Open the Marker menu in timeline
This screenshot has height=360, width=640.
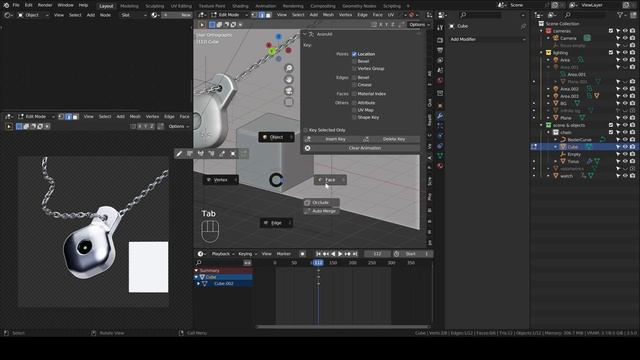tap(284, 254)
